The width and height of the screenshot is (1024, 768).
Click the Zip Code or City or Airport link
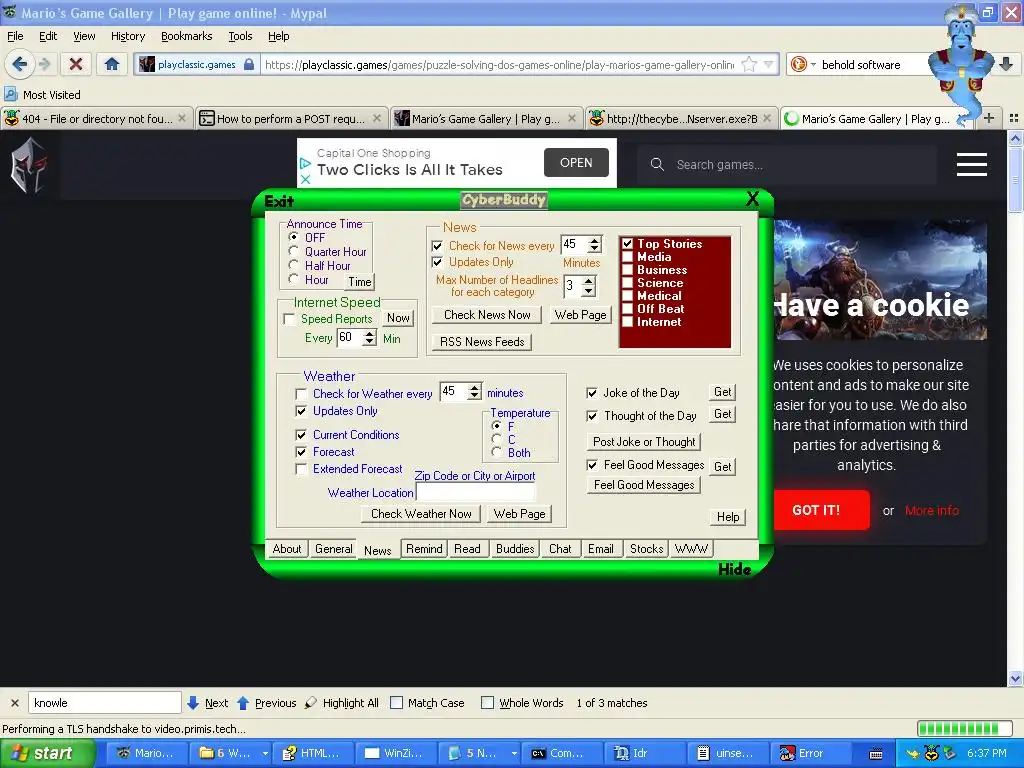click(475, 476)
